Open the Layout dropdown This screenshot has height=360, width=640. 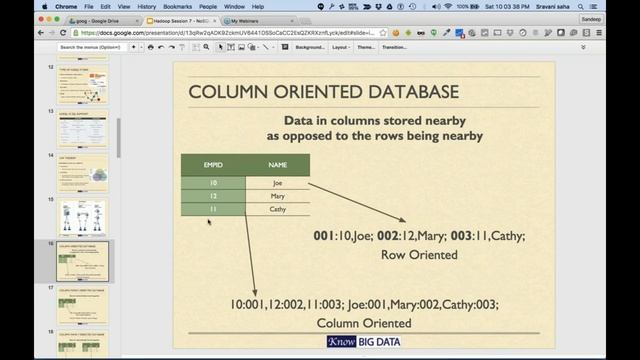(340, 47)
